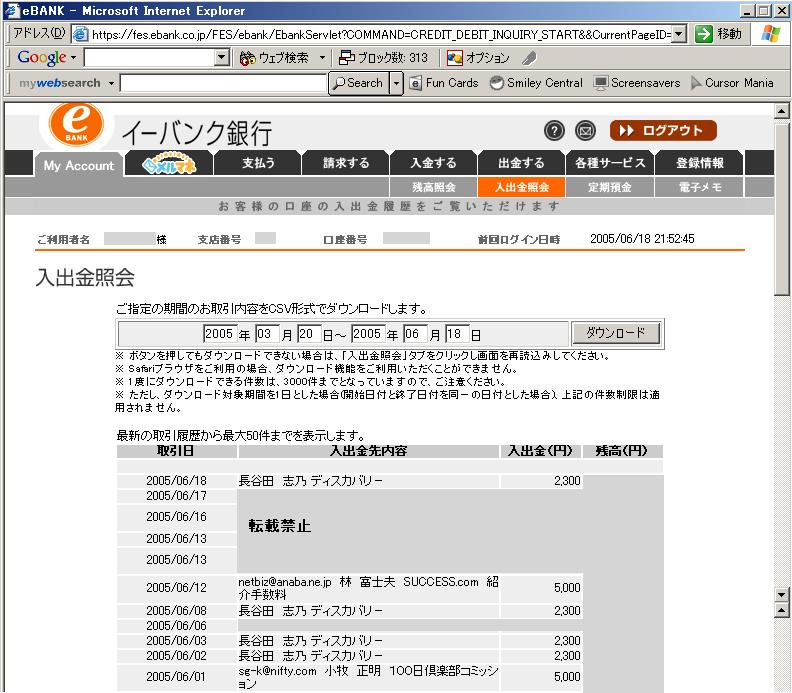Open Smiley Central from toolbar
Screen dimensions: 792x693
point(536,83)
